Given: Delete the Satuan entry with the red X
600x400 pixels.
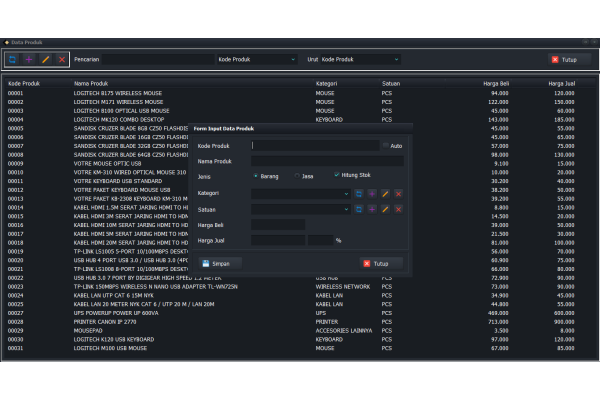Looking at the screenshot, I should point(398,209).
